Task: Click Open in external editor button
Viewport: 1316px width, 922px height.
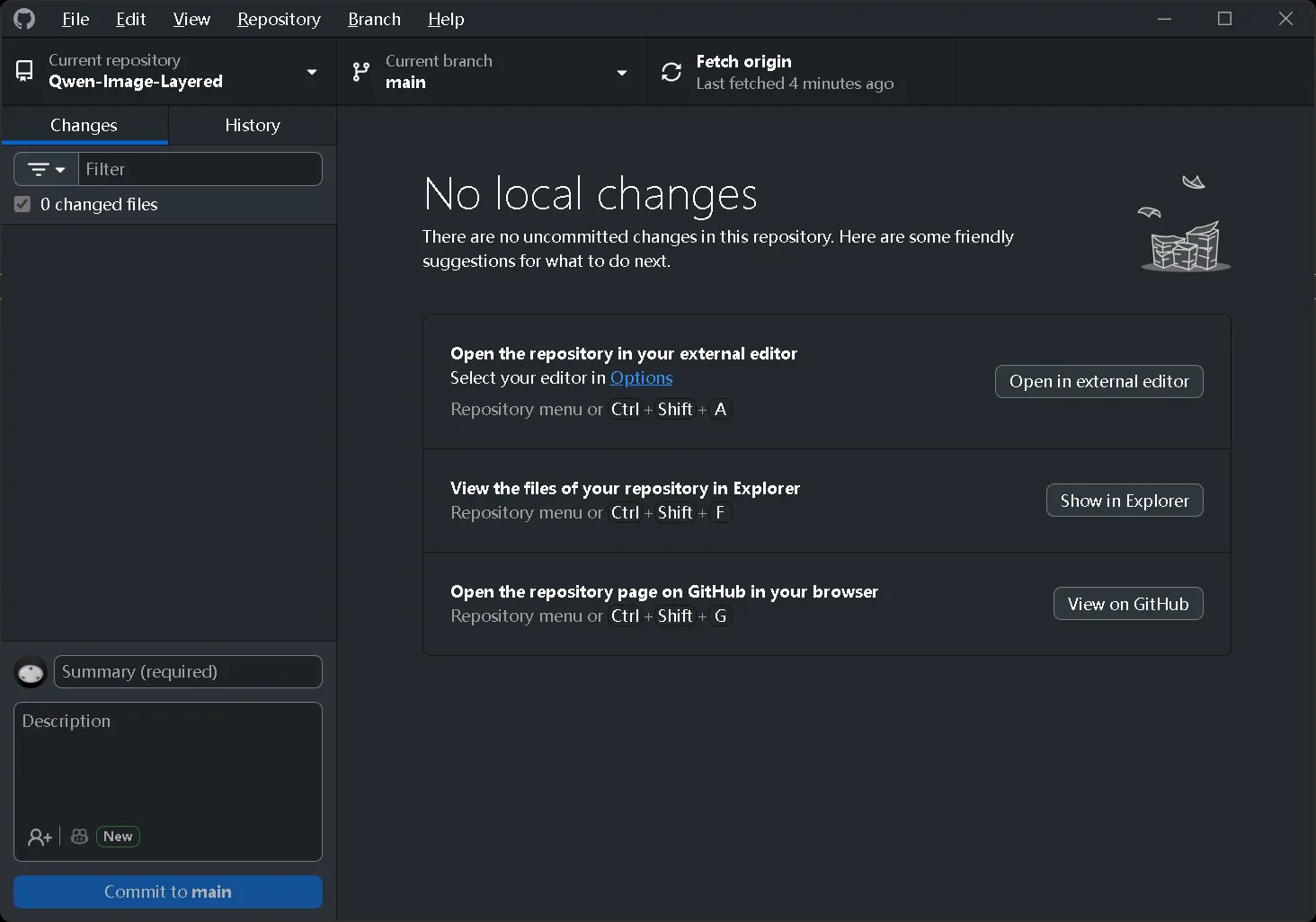Action: point(1098,381)
